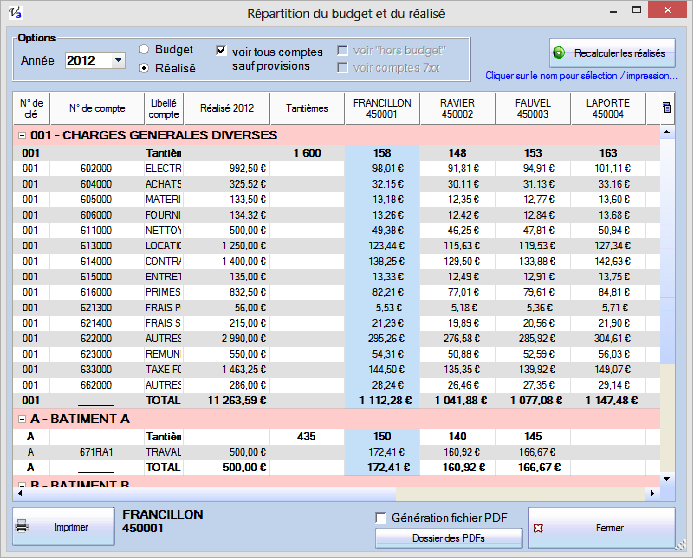Click the N° de compte column header
This screenshot has height=559, width=694.
point(97,108)
